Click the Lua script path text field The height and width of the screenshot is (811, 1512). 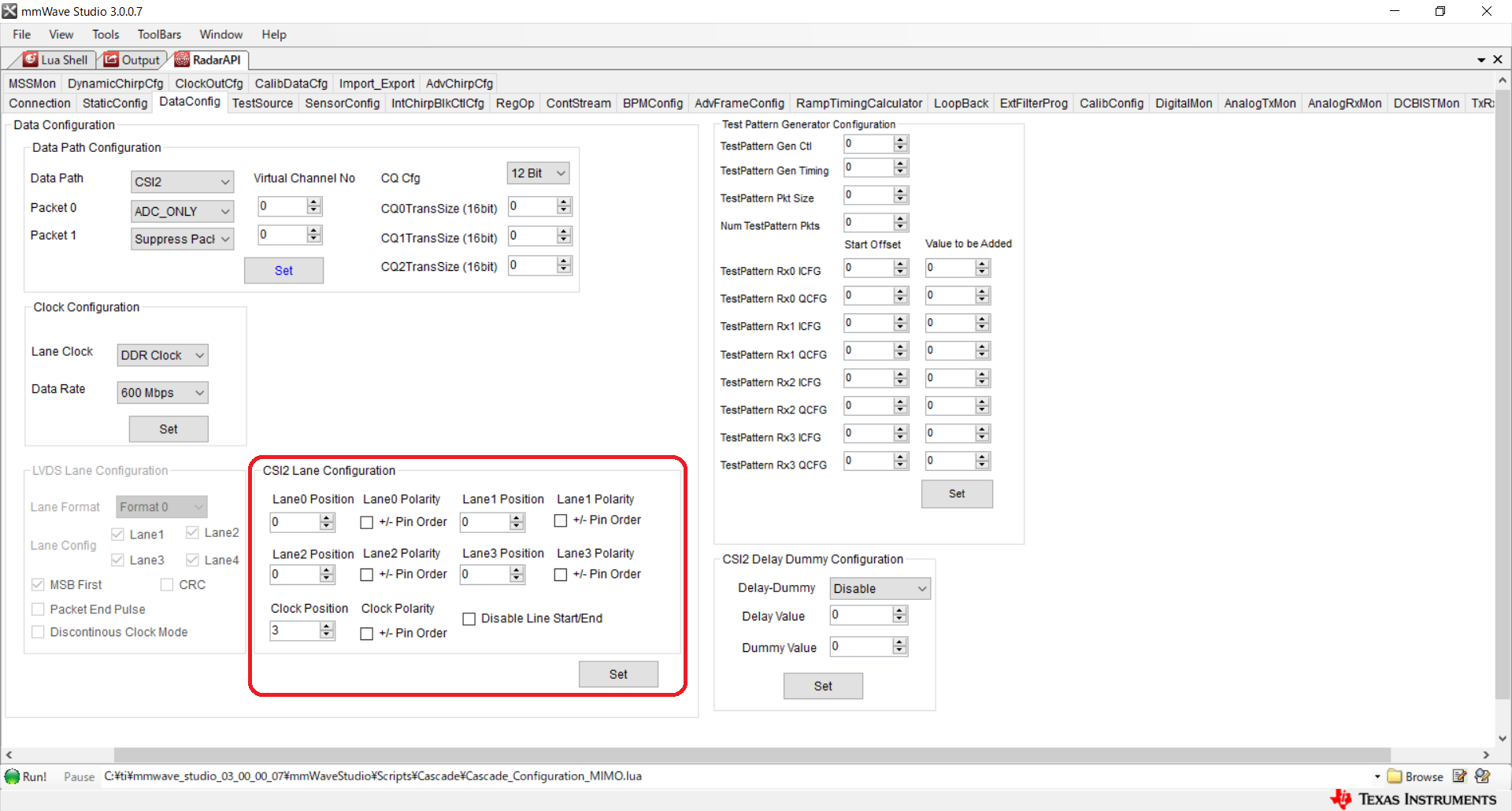click(x=736, y=776)
